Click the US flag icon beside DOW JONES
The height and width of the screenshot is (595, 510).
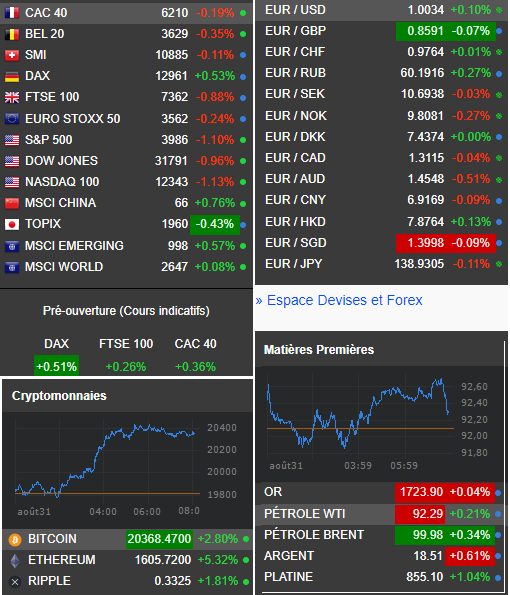click(x=12, y=161)
